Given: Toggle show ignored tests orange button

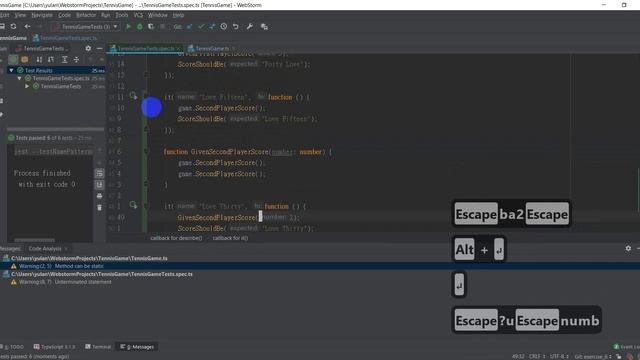Looking at the screenshot, I should 24,60.
